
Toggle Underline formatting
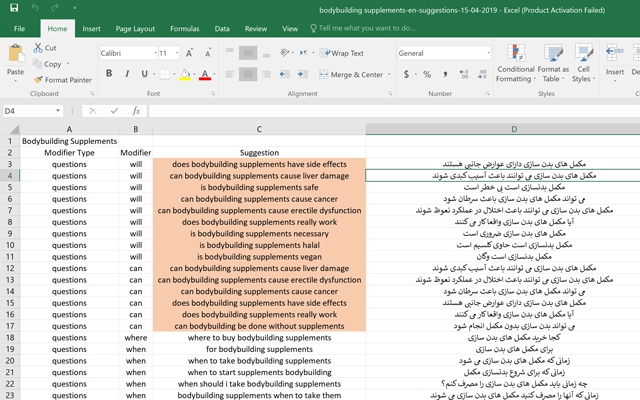[144, 73]
